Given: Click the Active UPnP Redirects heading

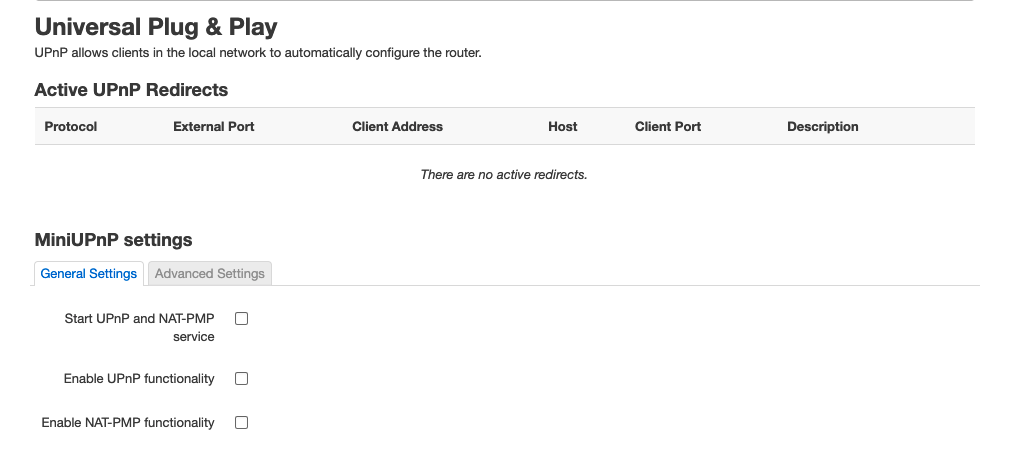Looking at the screenshot, I should pos(131,89).
